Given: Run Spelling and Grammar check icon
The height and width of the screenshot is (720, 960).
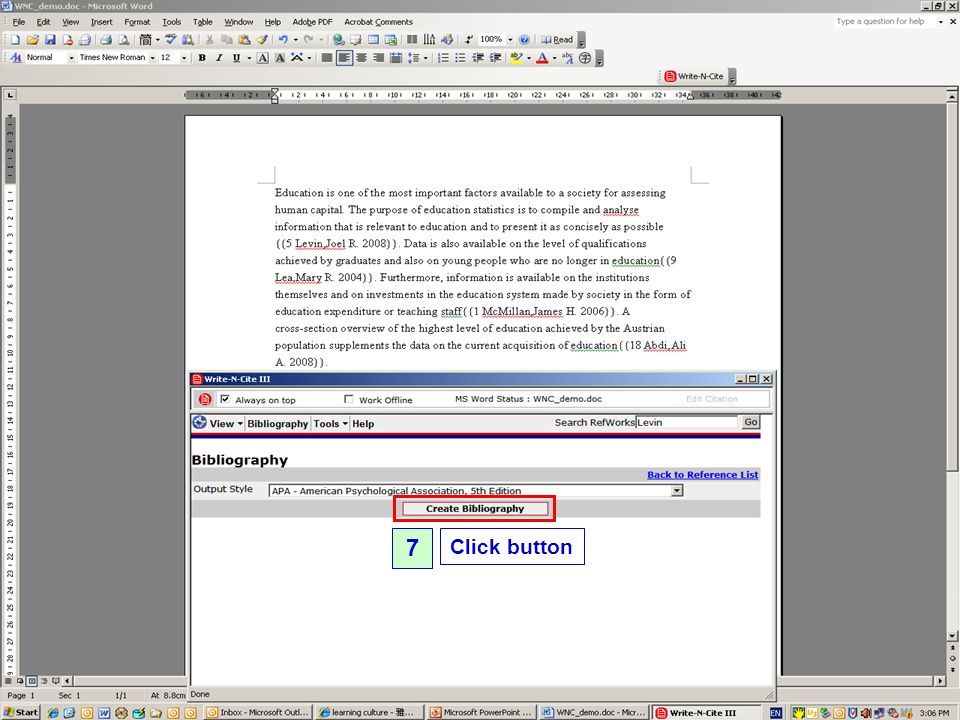Looking at the screenshot, I should (171, 40).
